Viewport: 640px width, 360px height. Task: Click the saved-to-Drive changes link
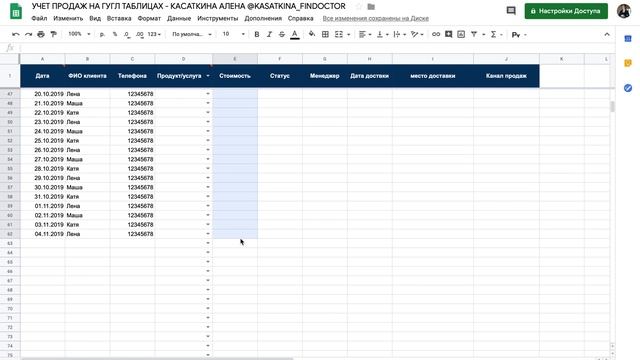coord(376,18)
